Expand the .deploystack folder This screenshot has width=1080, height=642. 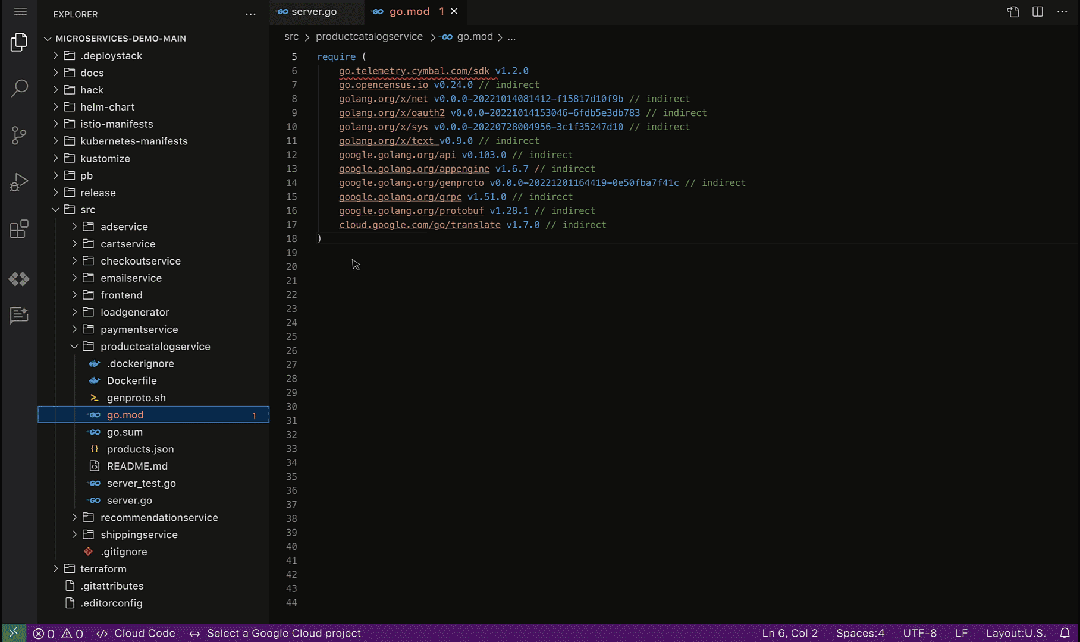click(x=111, y=56)
